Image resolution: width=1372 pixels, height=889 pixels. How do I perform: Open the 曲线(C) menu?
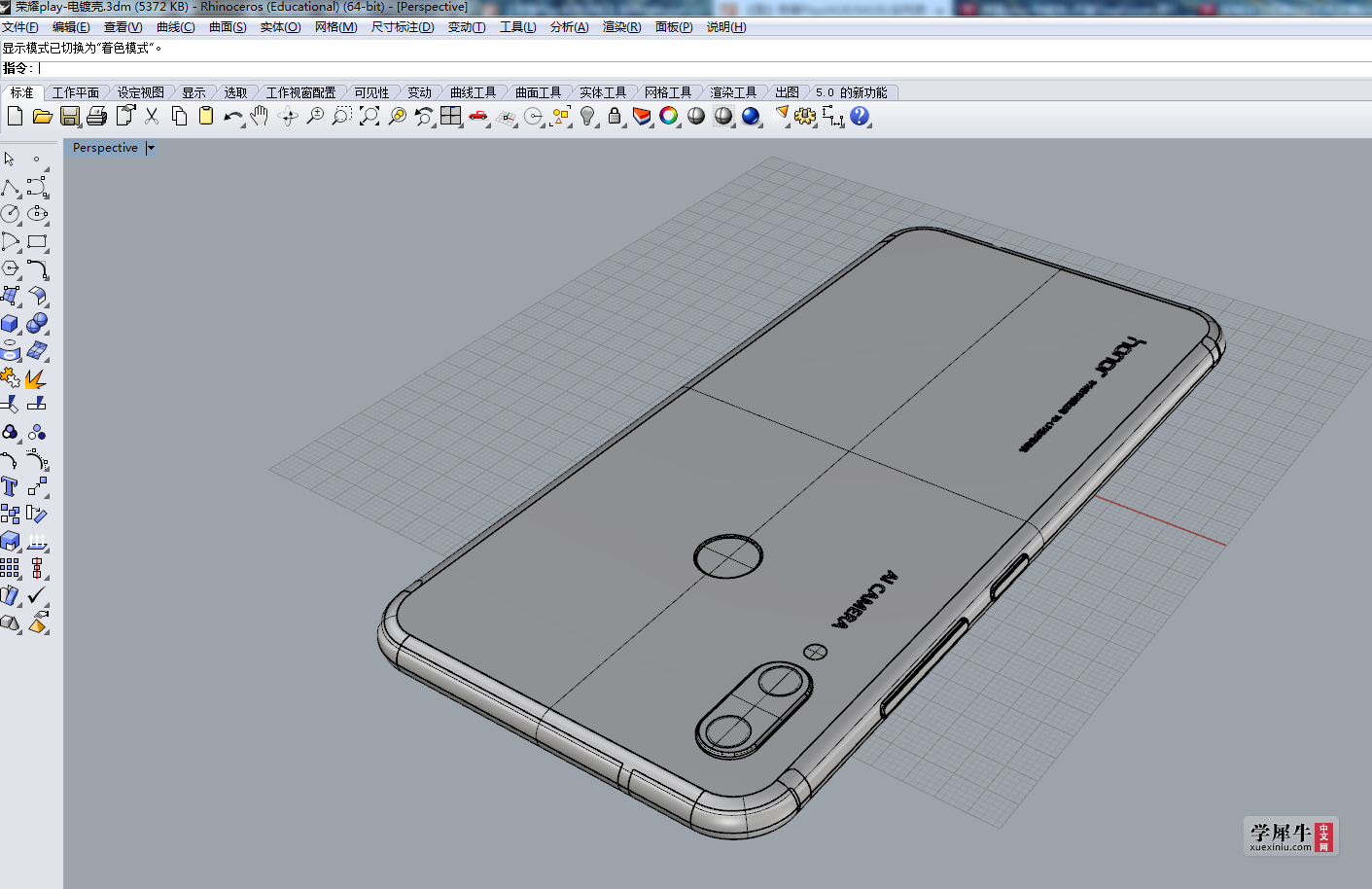click(176, 27)
